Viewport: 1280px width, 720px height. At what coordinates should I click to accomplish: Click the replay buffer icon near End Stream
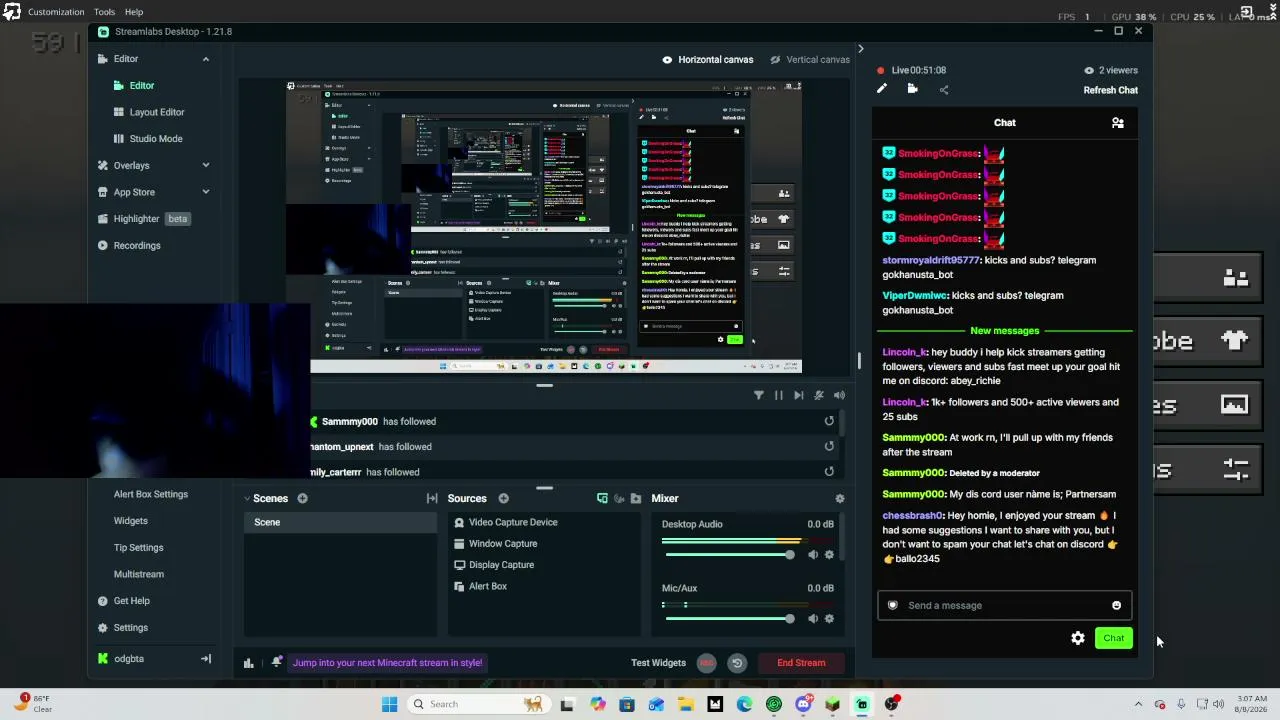737,662
